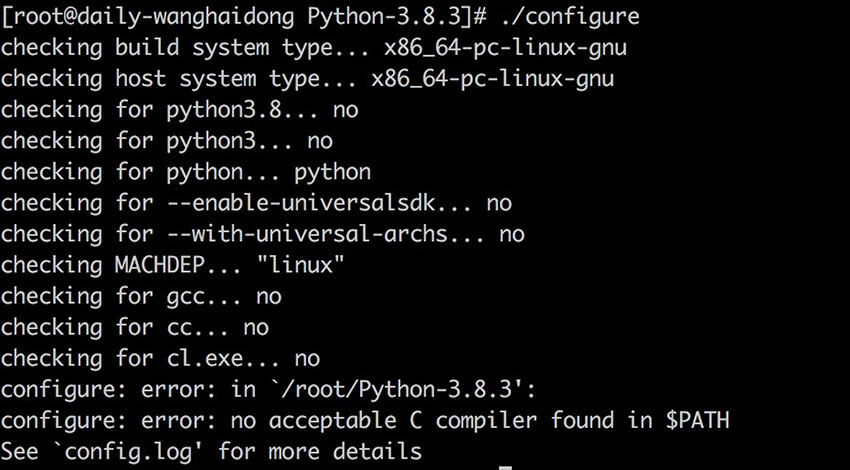Click the build system type x86_64-pc-linux-gnu value
The height and width of the screenshot is (470, 850).
[500, 47]
